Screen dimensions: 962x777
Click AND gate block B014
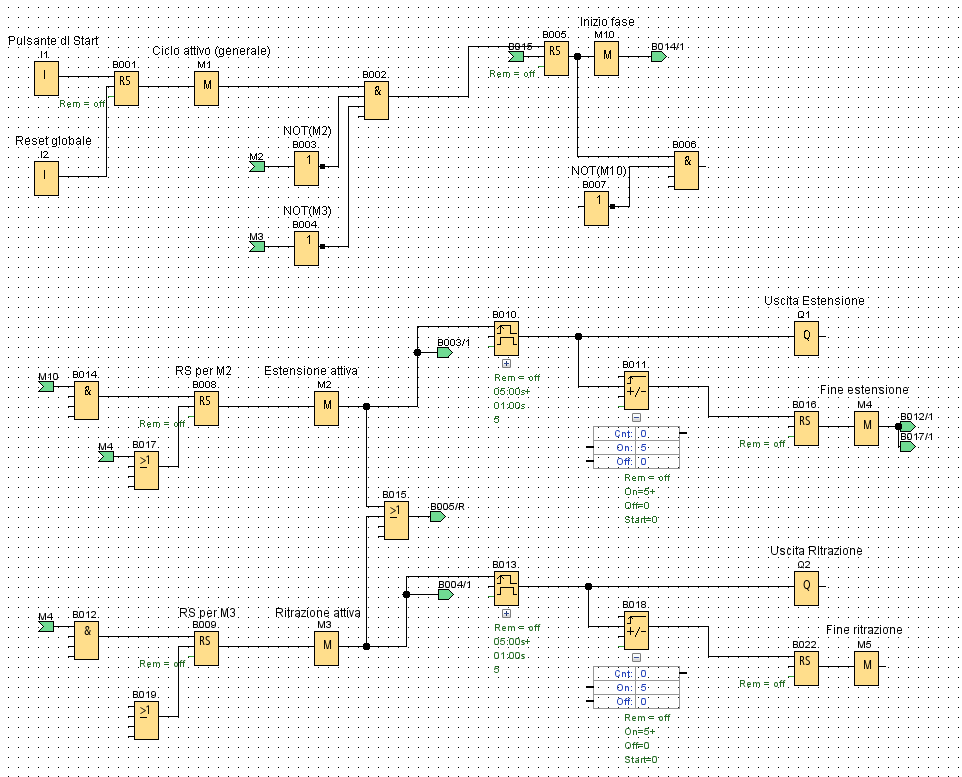[87, 401]
